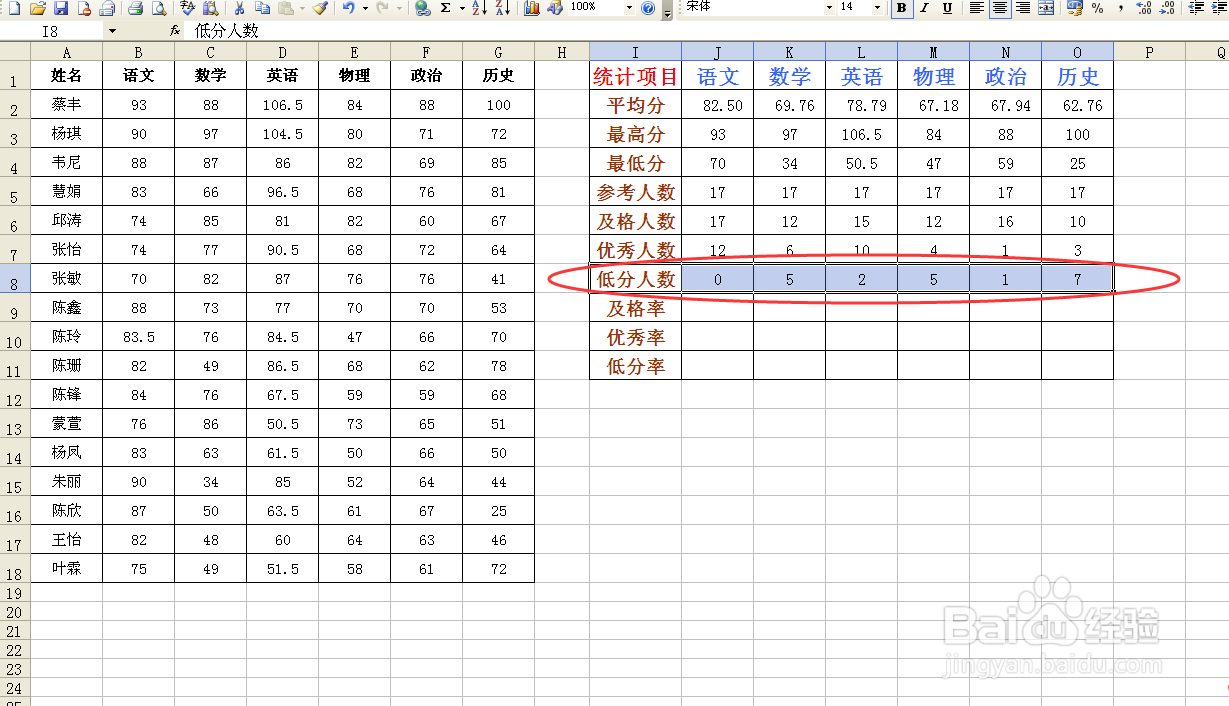The image size is (1229, 706).
Task: Open the font size dropdown
Action: 880,8
